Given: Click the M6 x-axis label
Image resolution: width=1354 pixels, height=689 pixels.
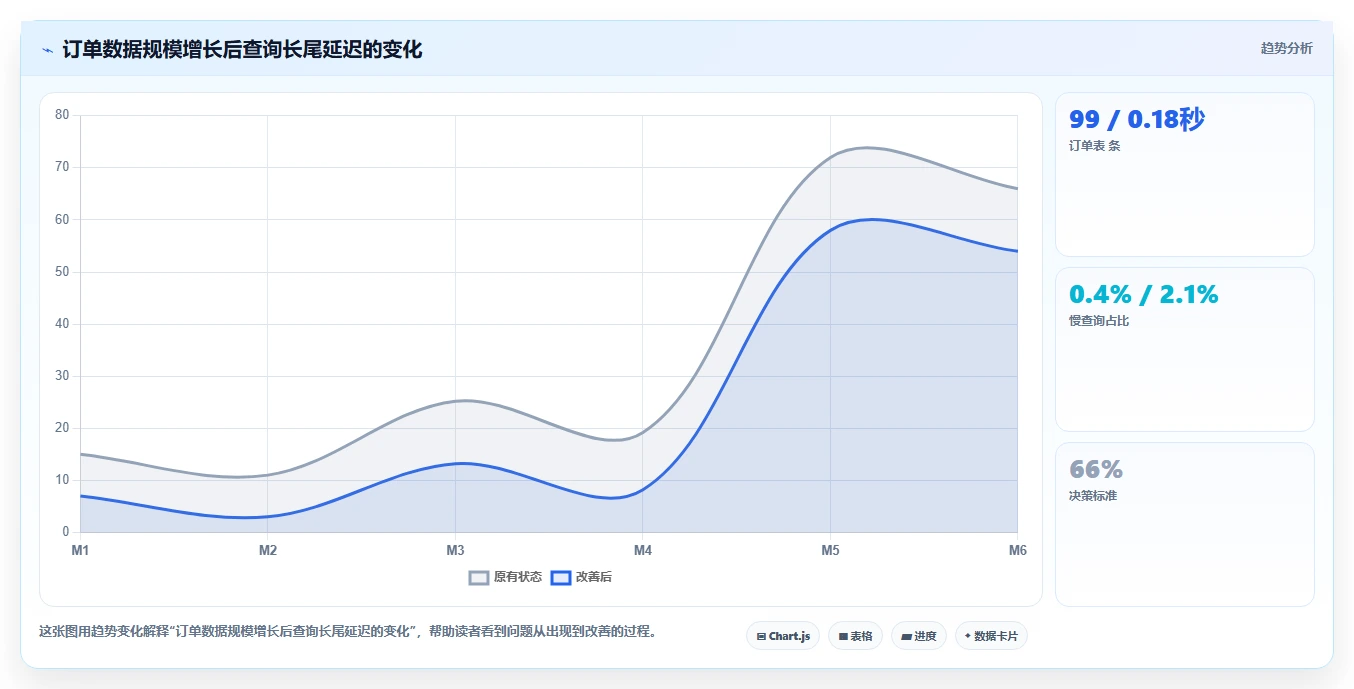Looking at the screenshot, I should tap(1018, 550).
